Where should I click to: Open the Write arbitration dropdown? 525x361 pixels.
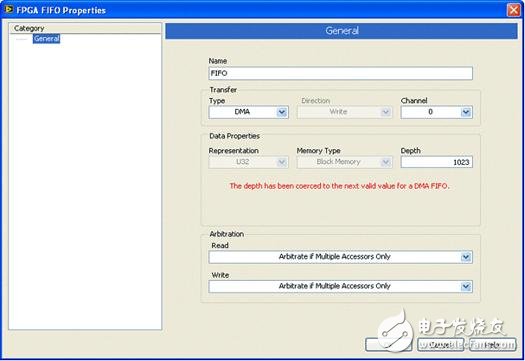click(x=341, y=286)
